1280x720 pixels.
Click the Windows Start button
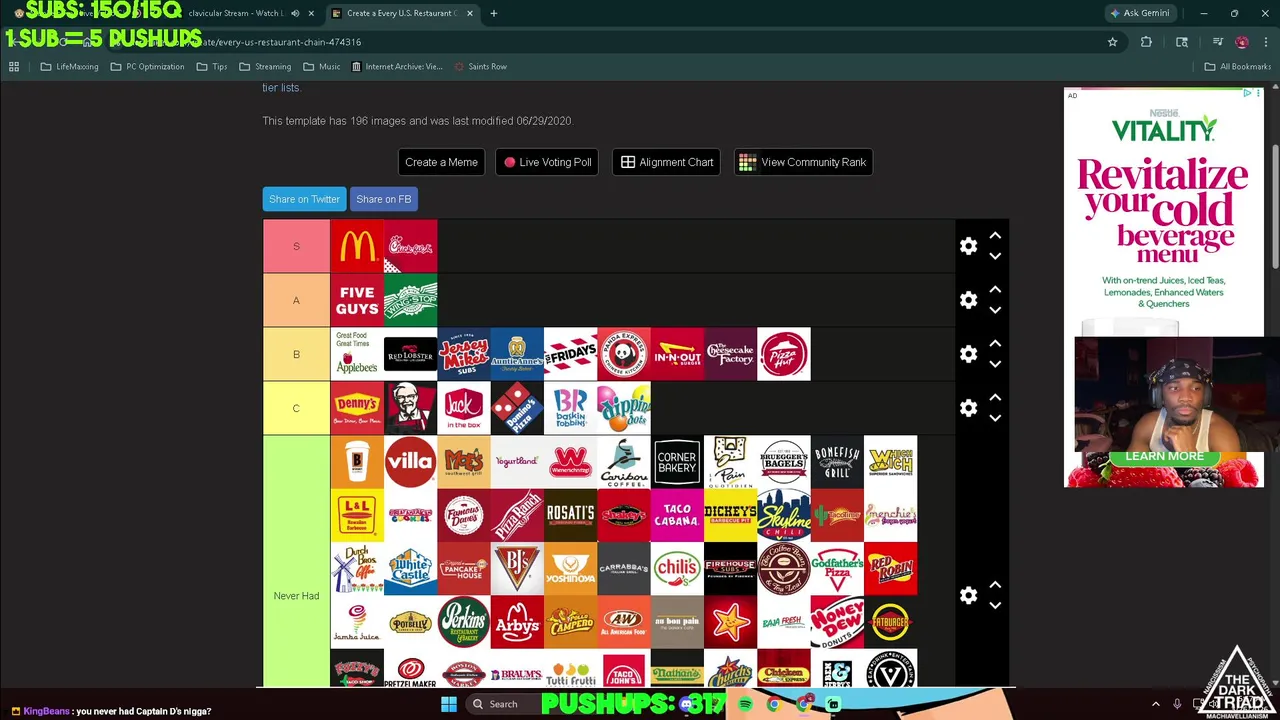[449, 704]
